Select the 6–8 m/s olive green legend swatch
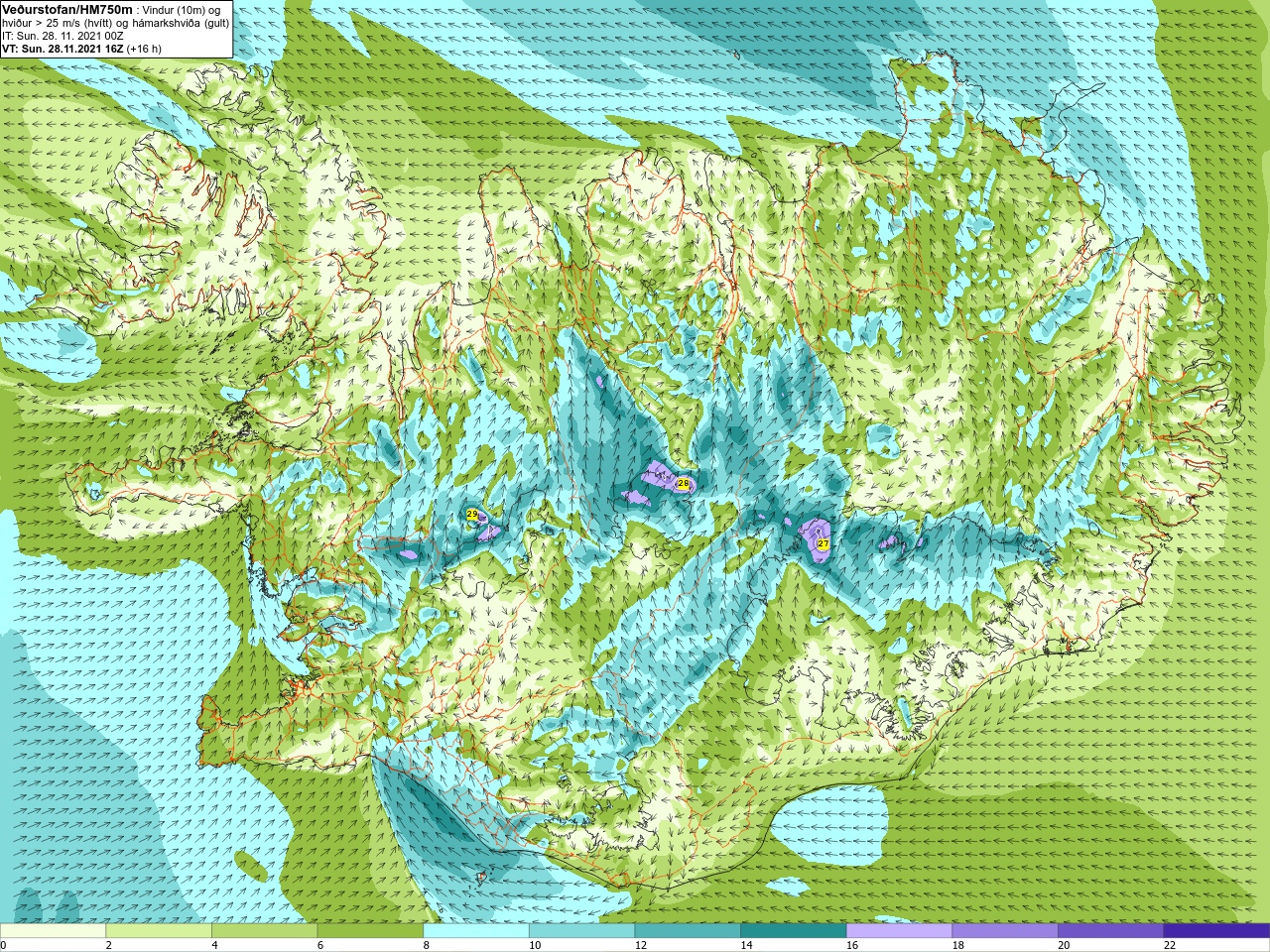 pos(370,931)
